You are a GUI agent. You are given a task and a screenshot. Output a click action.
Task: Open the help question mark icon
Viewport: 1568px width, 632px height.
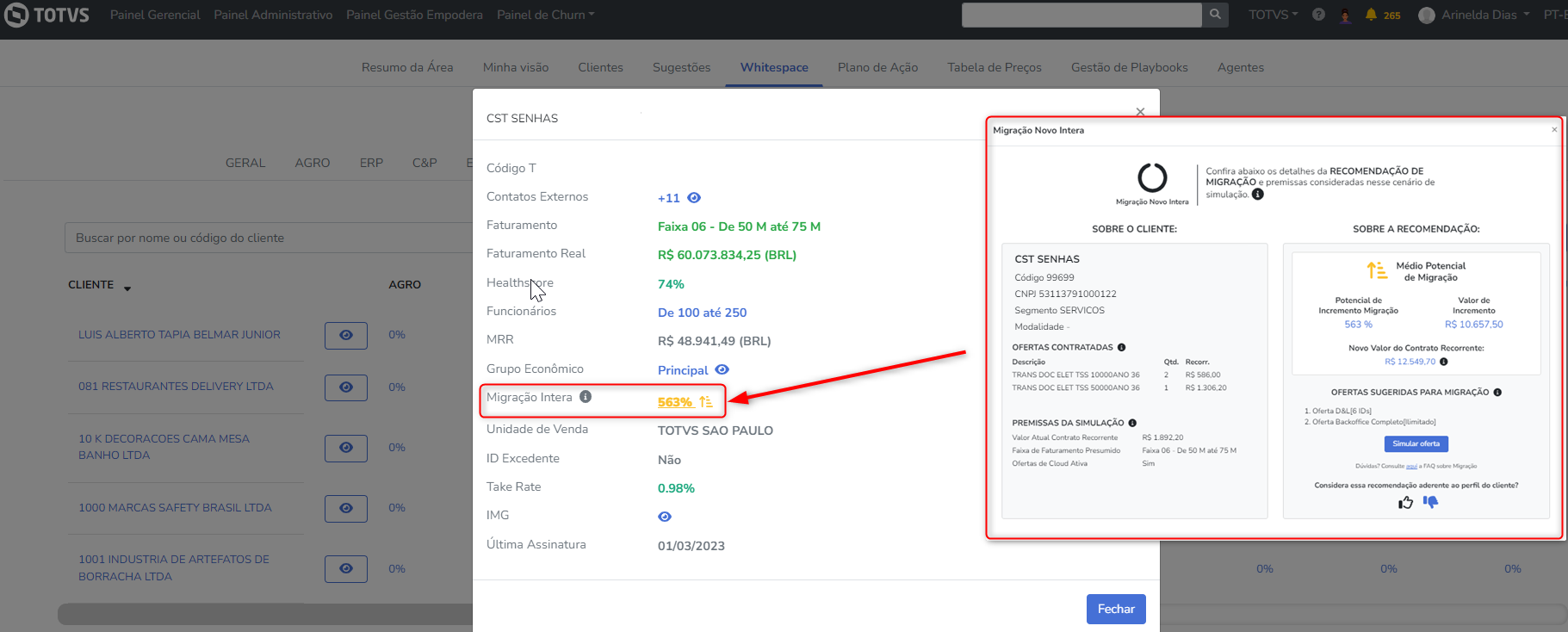click(1318, 15)
